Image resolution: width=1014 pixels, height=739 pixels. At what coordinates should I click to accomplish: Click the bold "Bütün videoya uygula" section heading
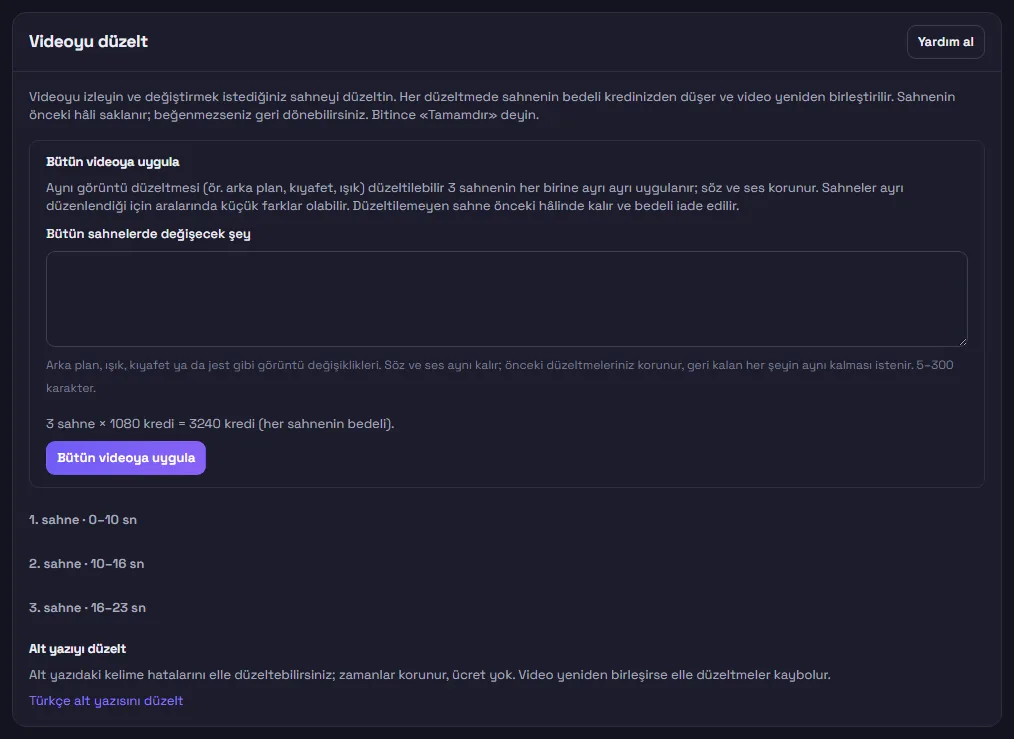click(113, 162)
